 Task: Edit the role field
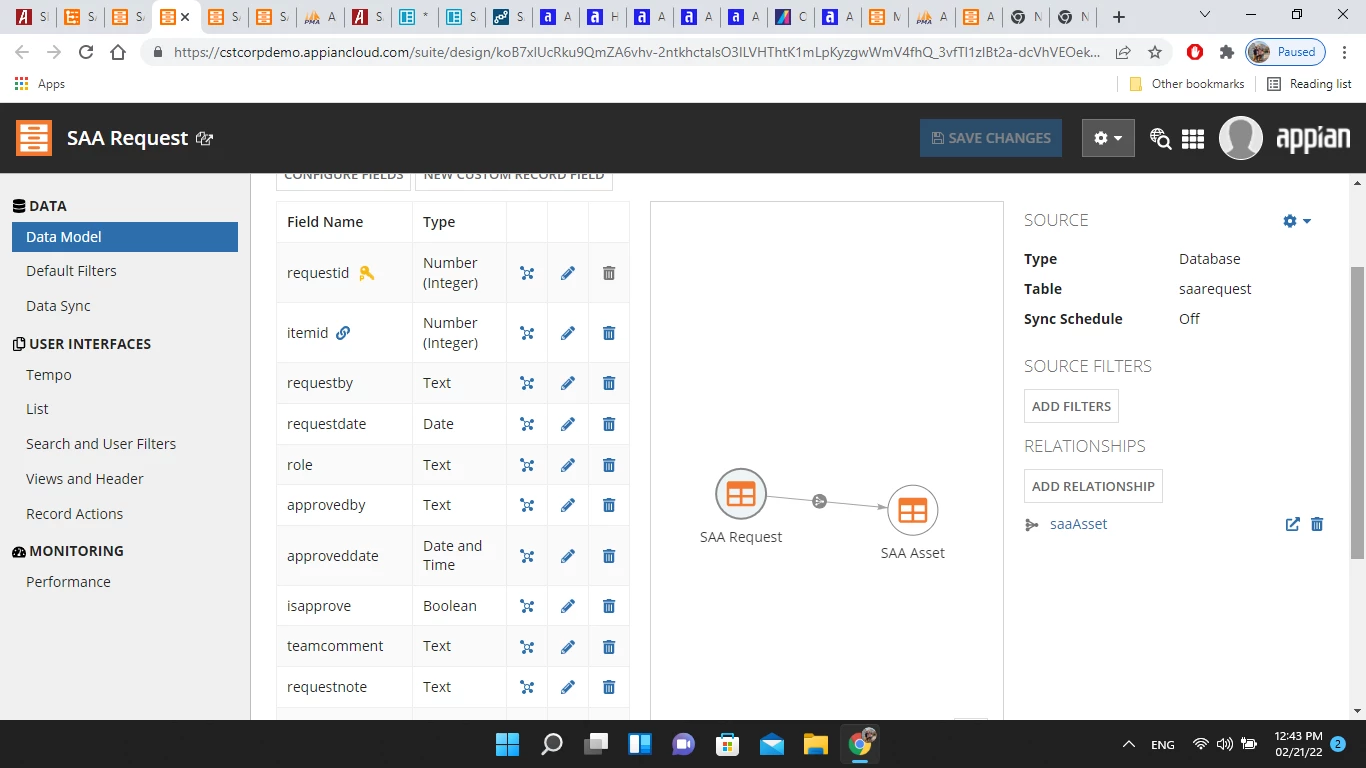point(568,465)
